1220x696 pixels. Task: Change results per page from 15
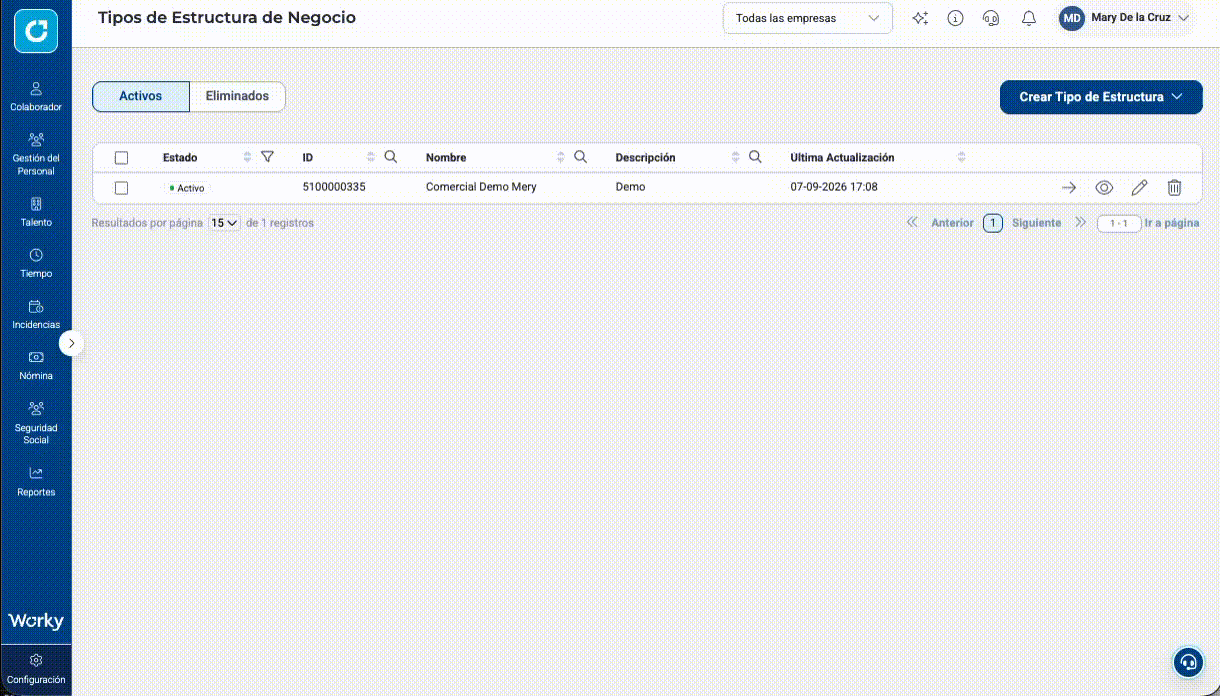click(224, 223)
